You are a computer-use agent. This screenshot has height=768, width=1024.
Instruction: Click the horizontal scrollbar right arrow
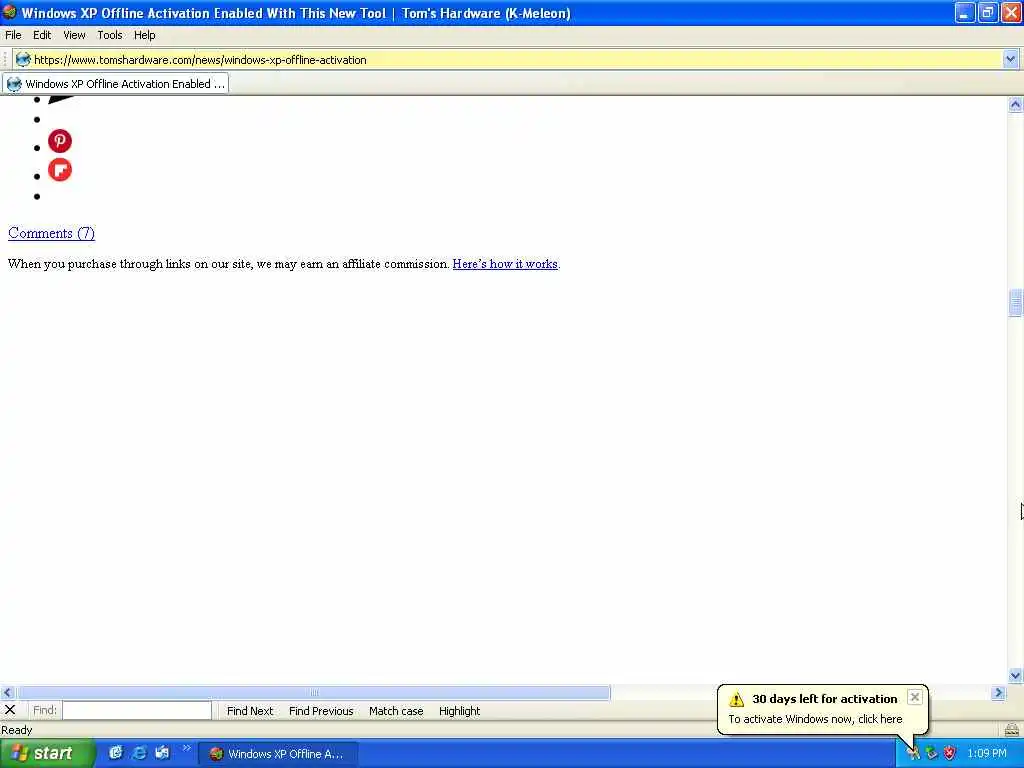[999, 692]
